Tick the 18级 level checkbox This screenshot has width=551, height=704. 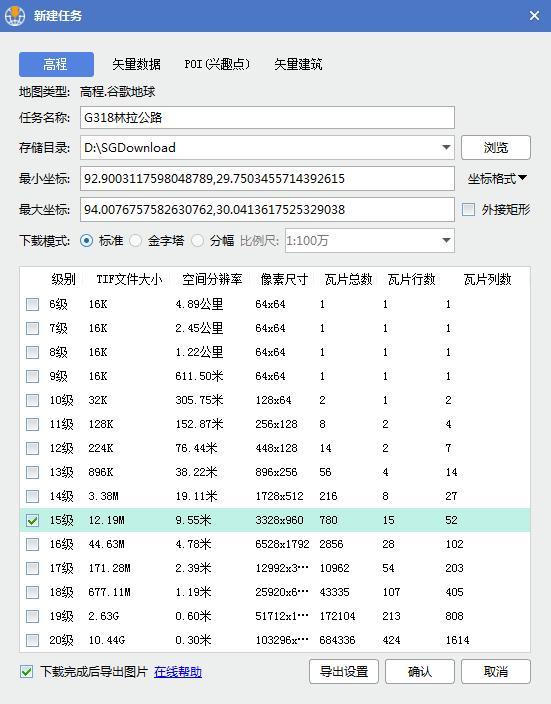[x=32, y=592]
